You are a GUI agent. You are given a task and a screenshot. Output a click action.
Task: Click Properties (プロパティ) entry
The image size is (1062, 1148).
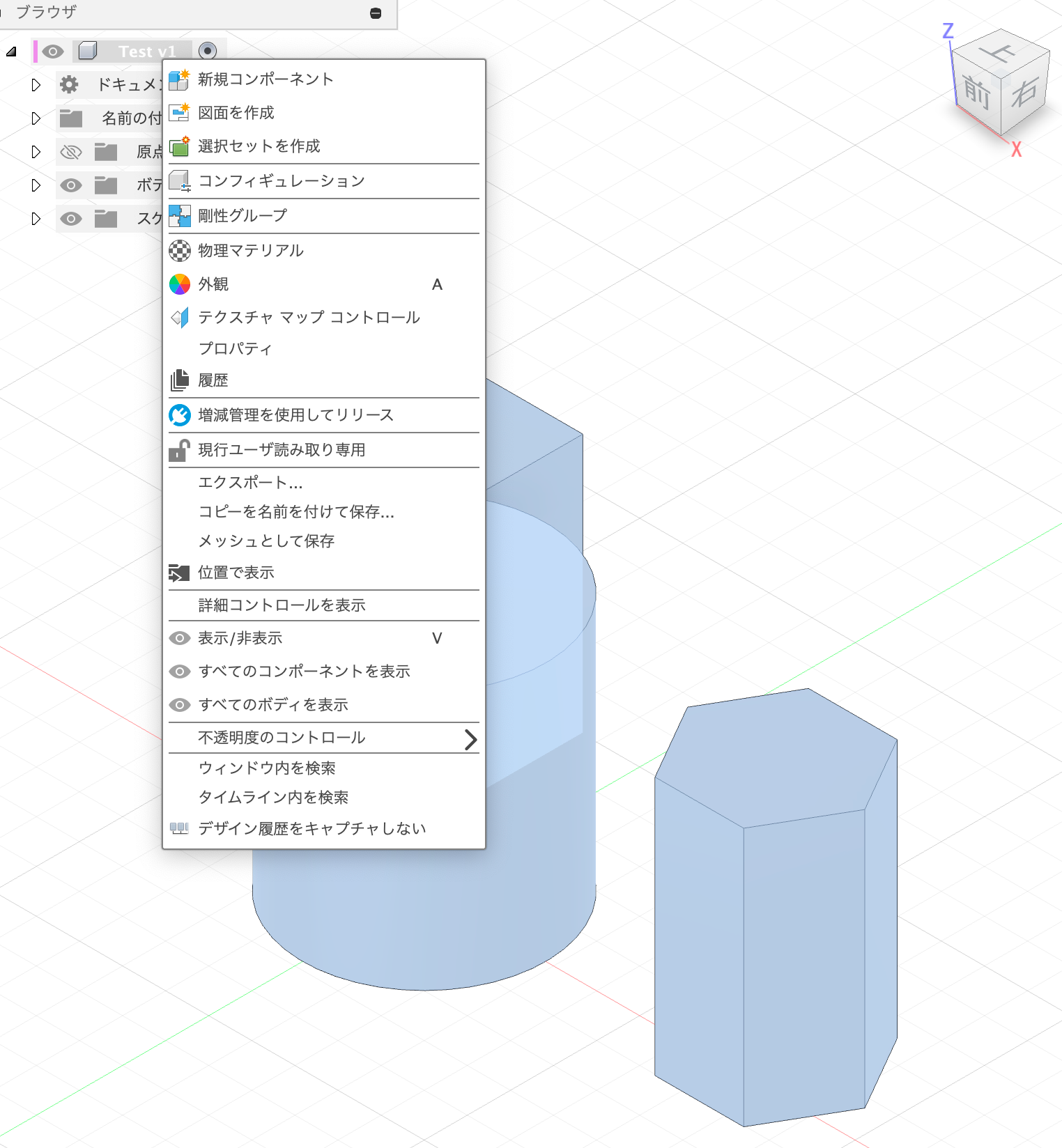tap(235, 349)
